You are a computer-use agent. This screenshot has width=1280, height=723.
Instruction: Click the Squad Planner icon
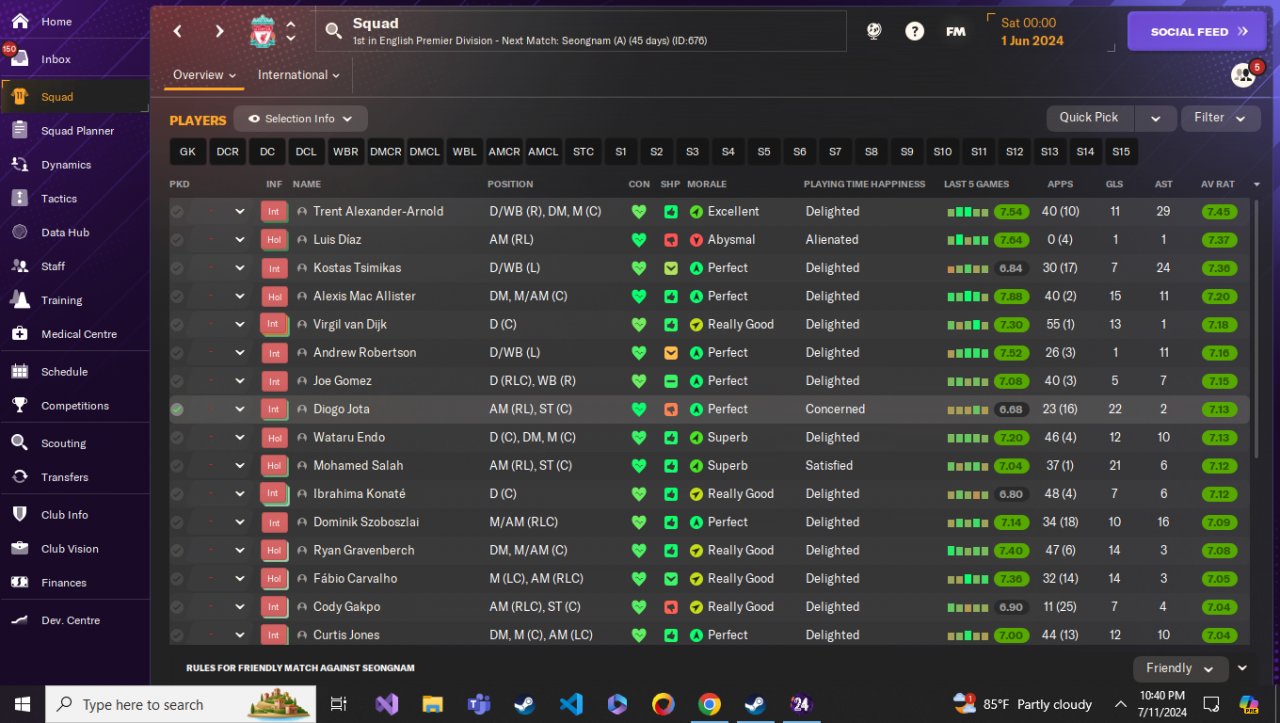tap(20, 130)
